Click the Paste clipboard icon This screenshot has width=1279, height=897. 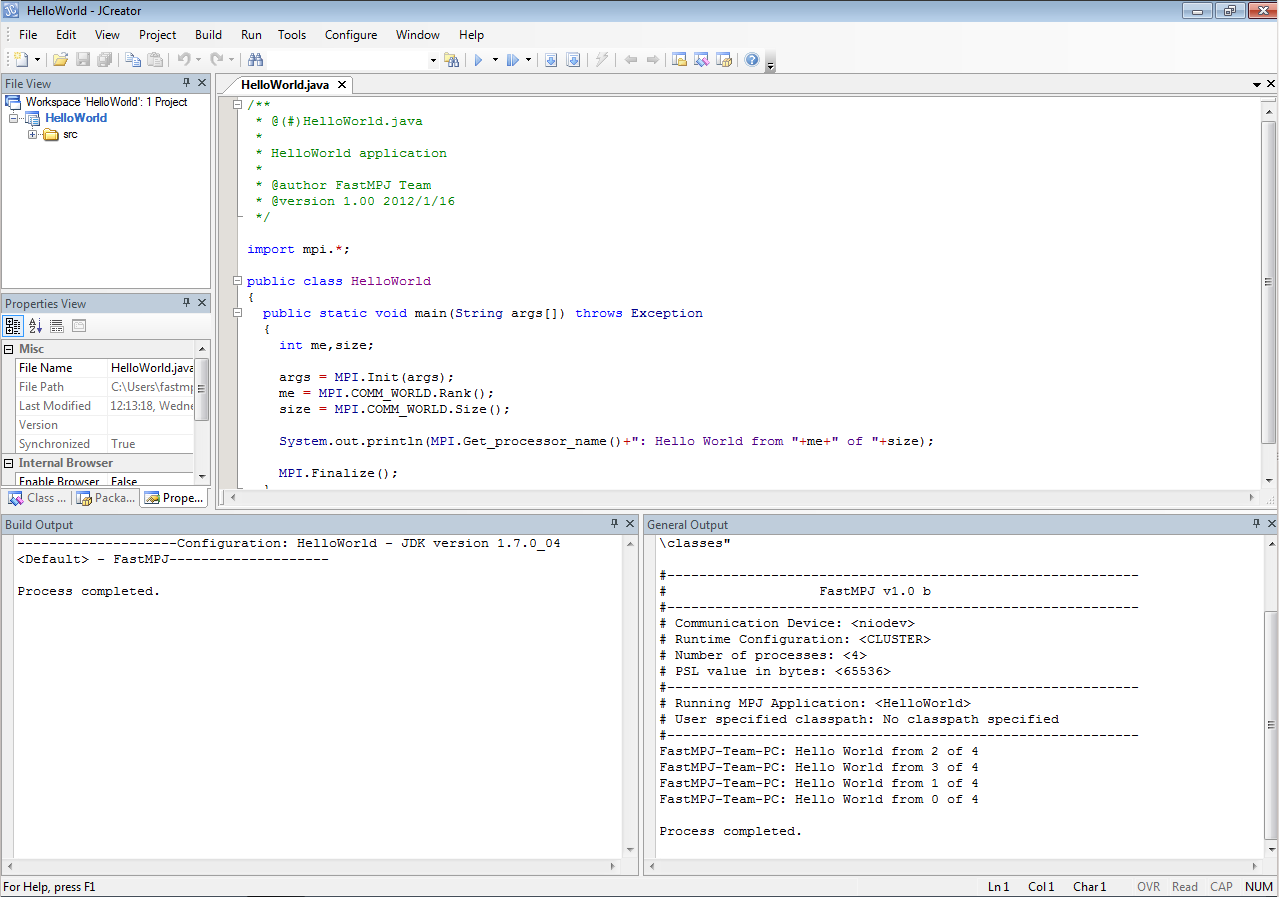click(x=154, y=60)
